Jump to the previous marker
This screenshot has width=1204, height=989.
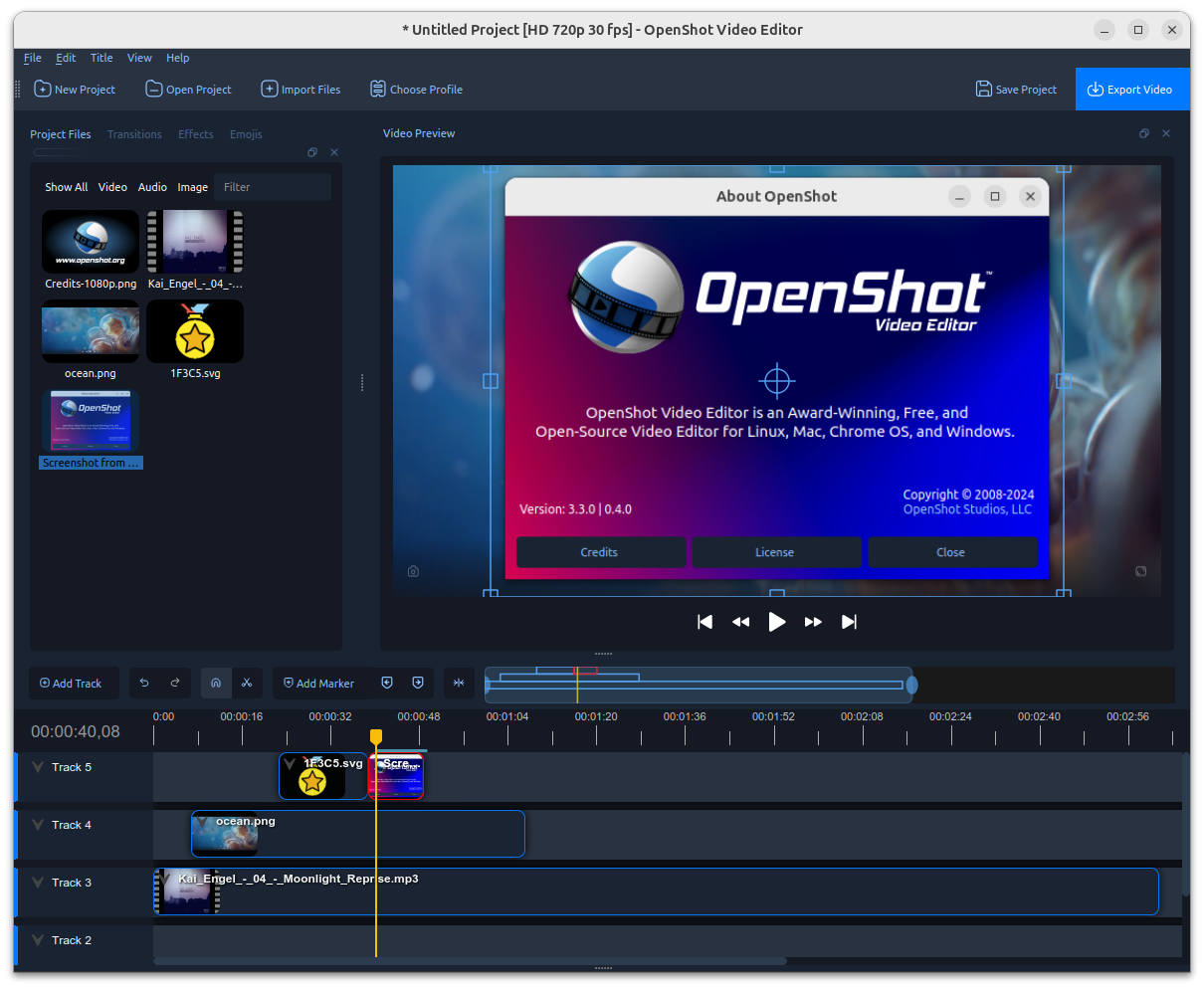tap(387, 683)
